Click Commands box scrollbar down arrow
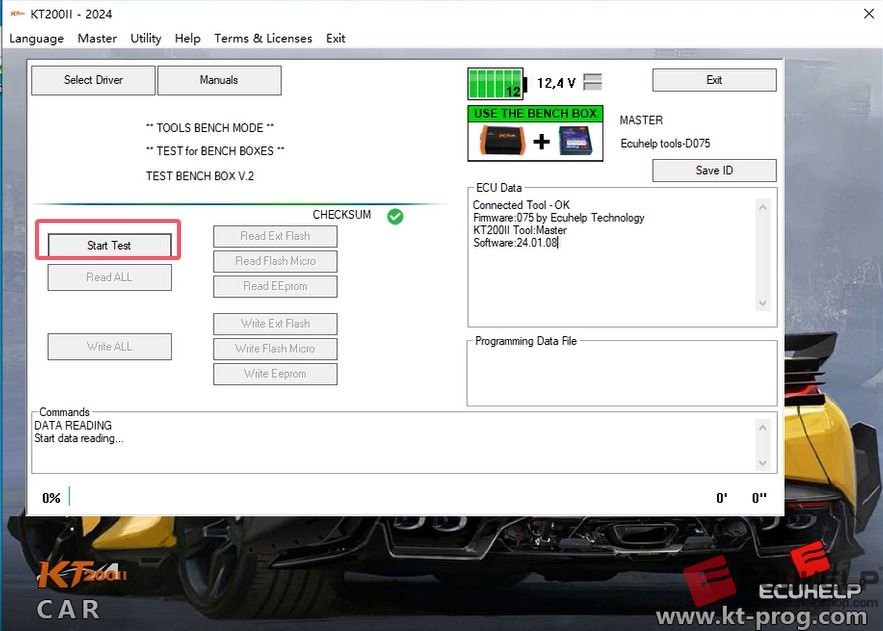 (x=762, y=463)
